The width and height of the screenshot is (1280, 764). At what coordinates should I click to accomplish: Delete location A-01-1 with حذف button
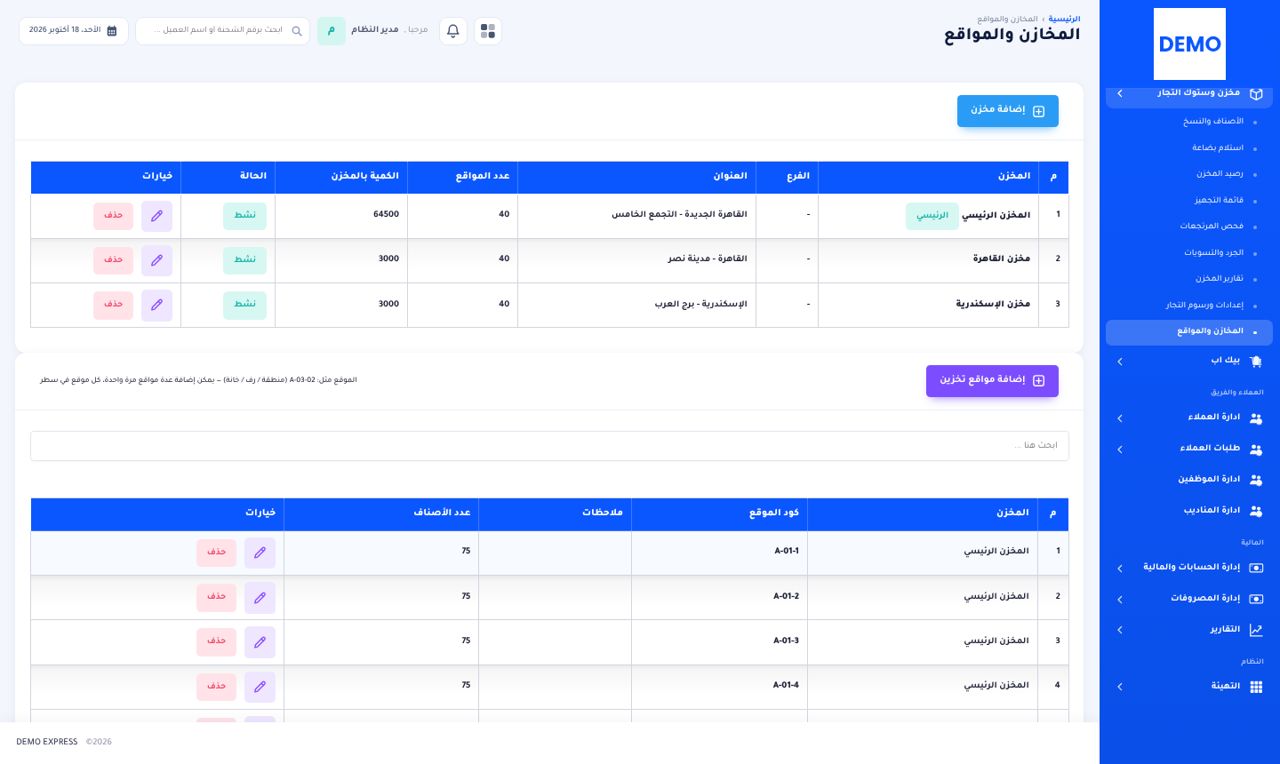coord(216,552)
